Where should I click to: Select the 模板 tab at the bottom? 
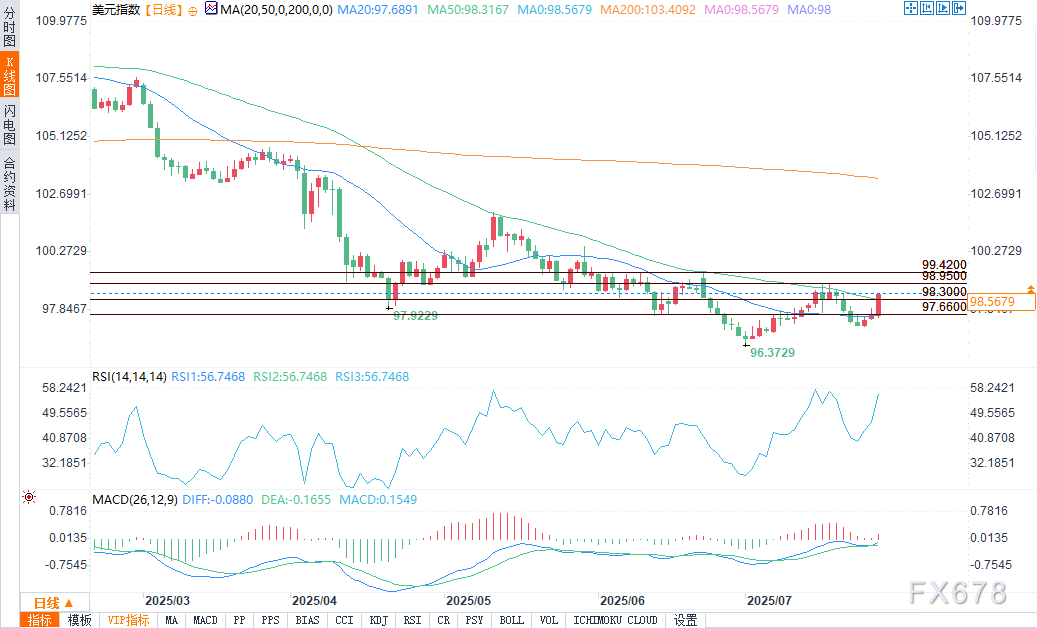(x=79, y=620)
